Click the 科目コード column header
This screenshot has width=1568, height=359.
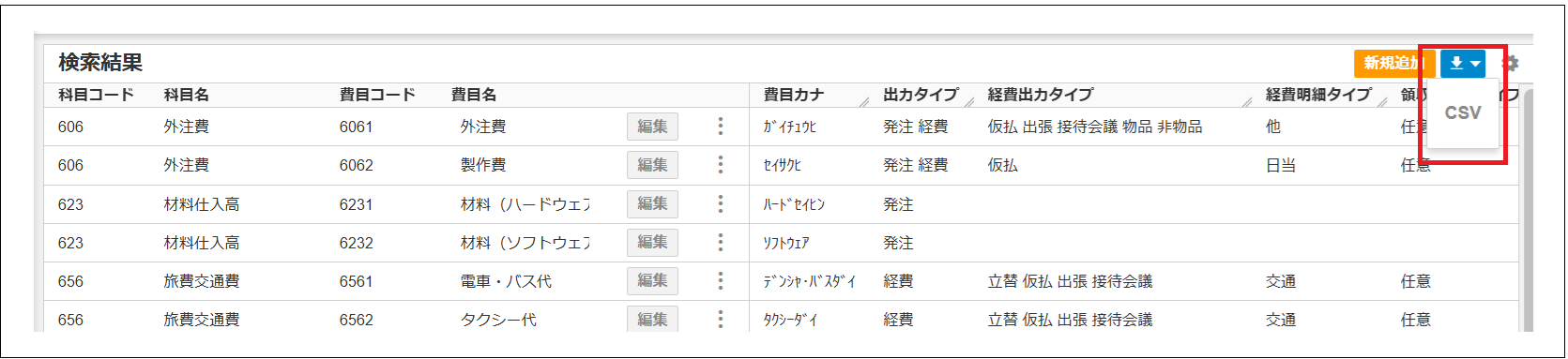pos(96,95)
